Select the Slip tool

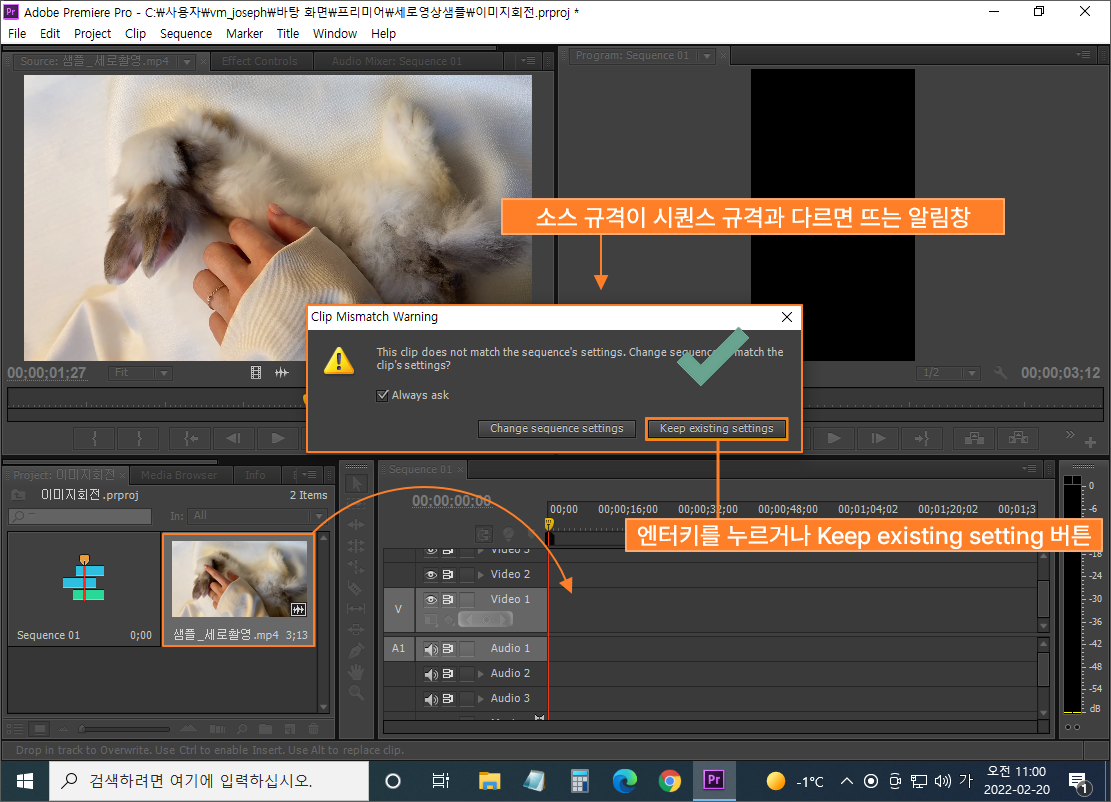coord(356,609)
